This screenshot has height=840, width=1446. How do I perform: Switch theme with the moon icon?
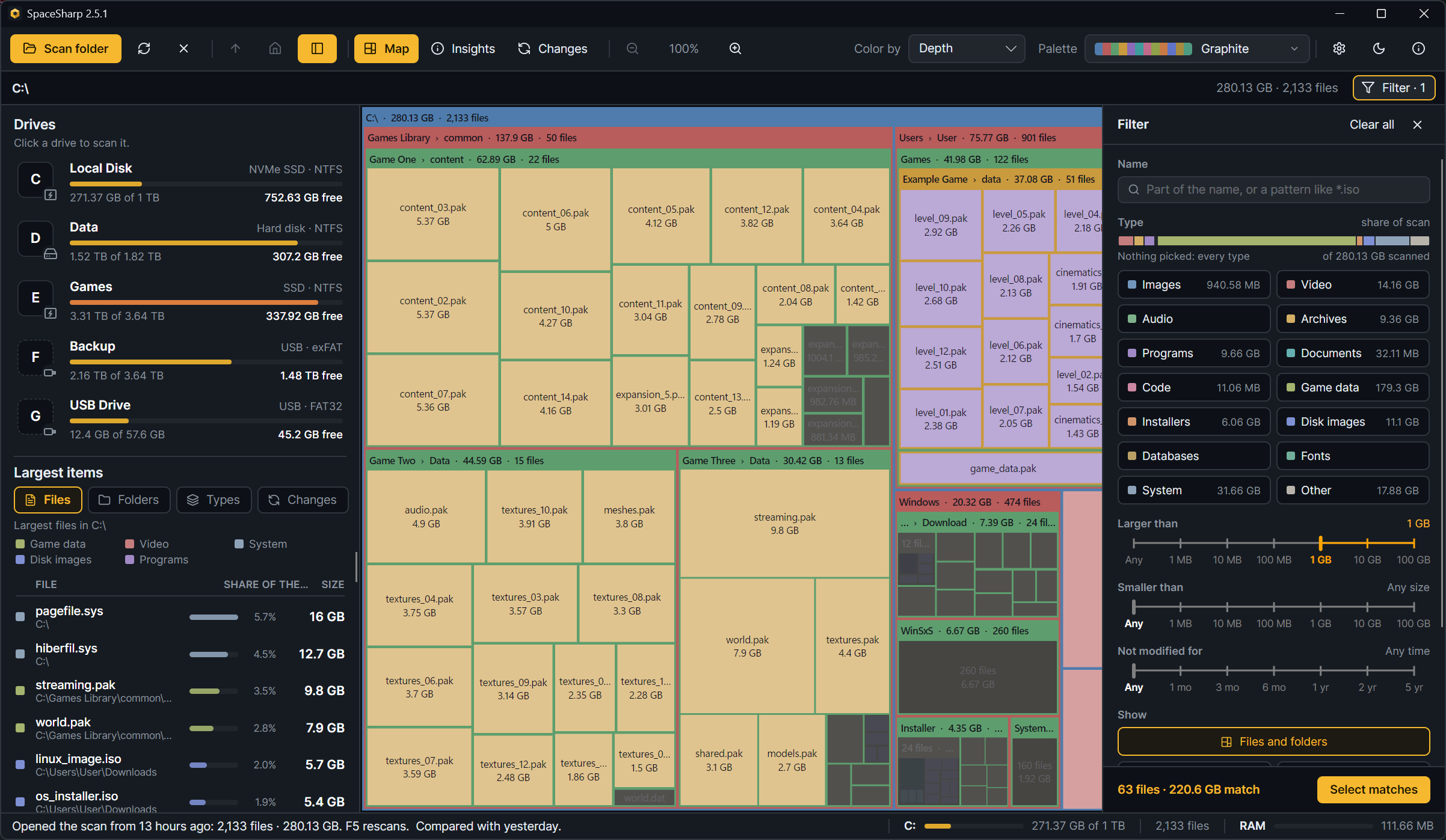coord(1379,49)
